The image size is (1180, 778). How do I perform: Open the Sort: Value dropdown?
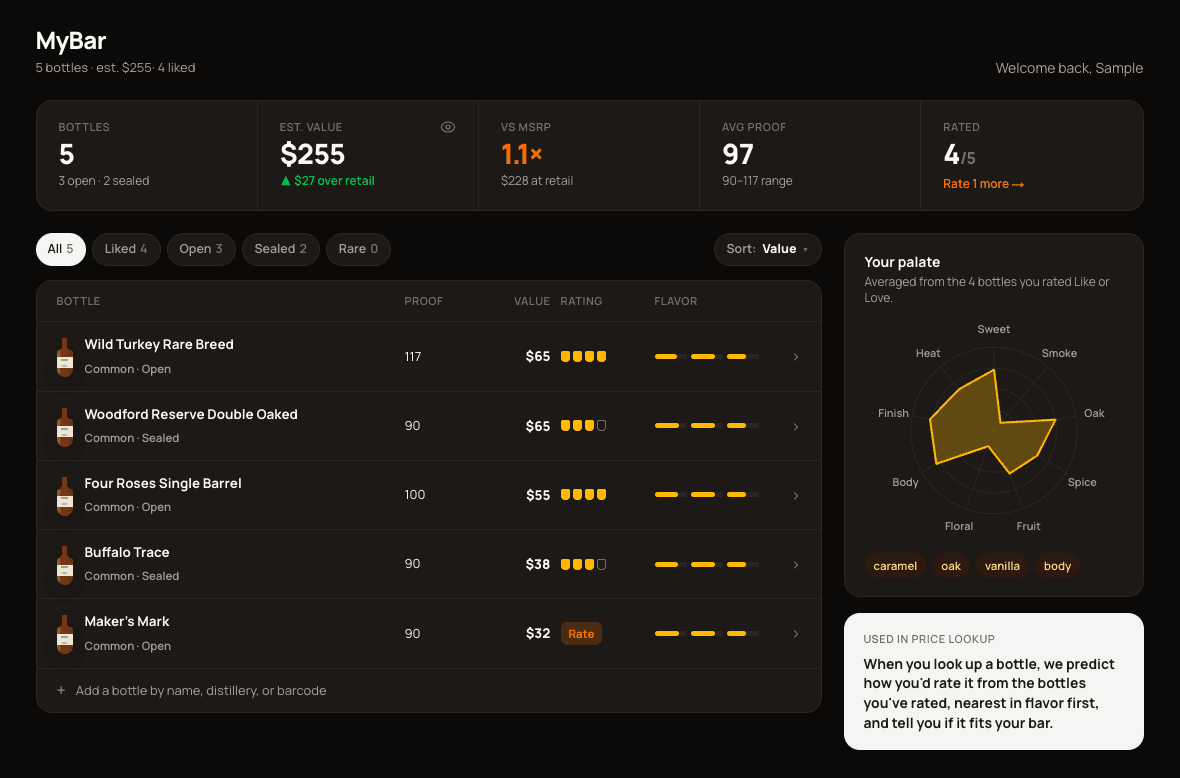(768, 249)
